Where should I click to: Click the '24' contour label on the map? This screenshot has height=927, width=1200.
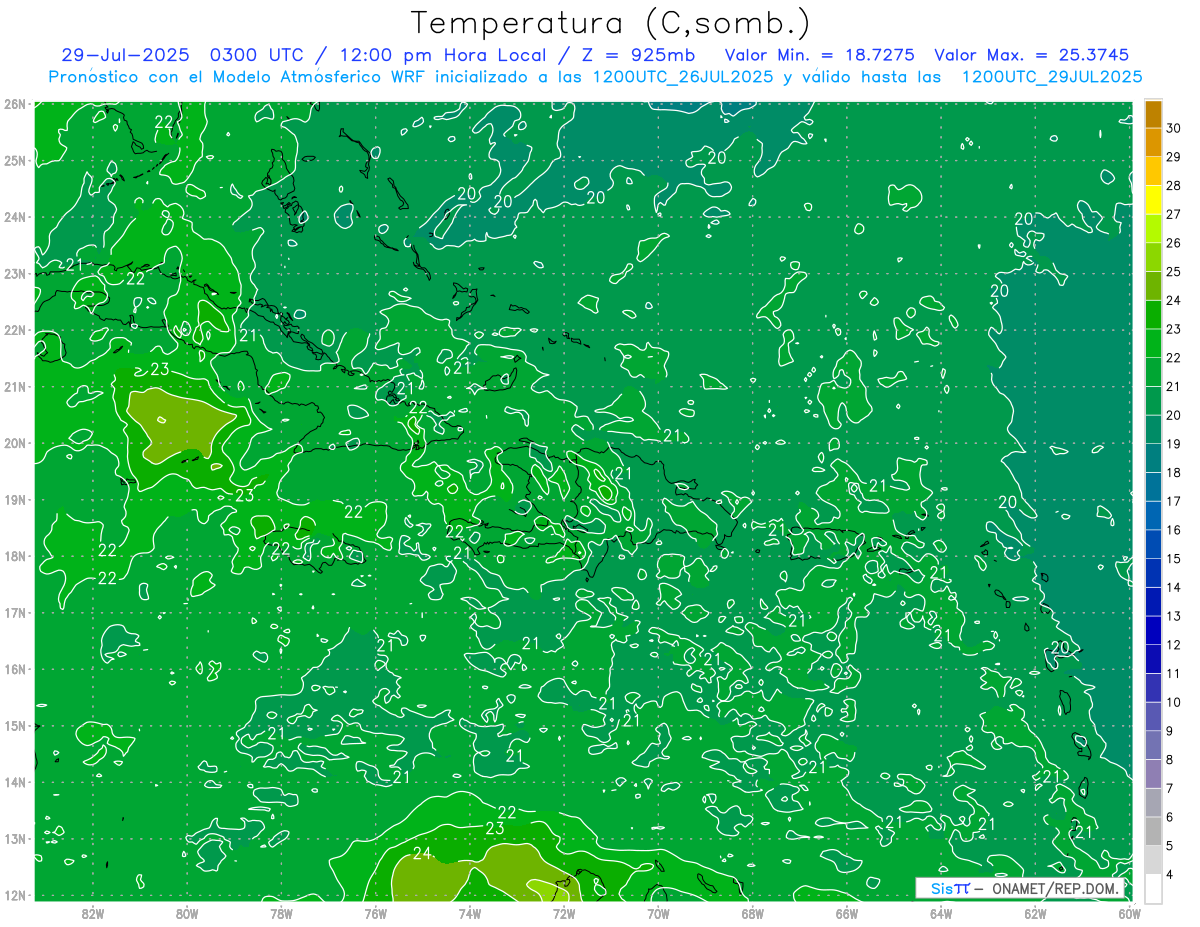click(422, 853)
